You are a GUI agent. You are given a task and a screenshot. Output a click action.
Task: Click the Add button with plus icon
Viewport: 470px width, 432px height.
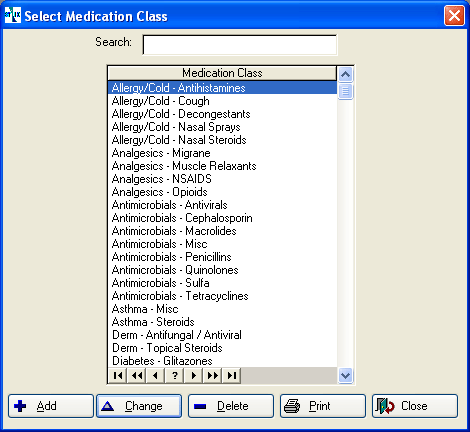pyautogui.click(x=51, y=406)
